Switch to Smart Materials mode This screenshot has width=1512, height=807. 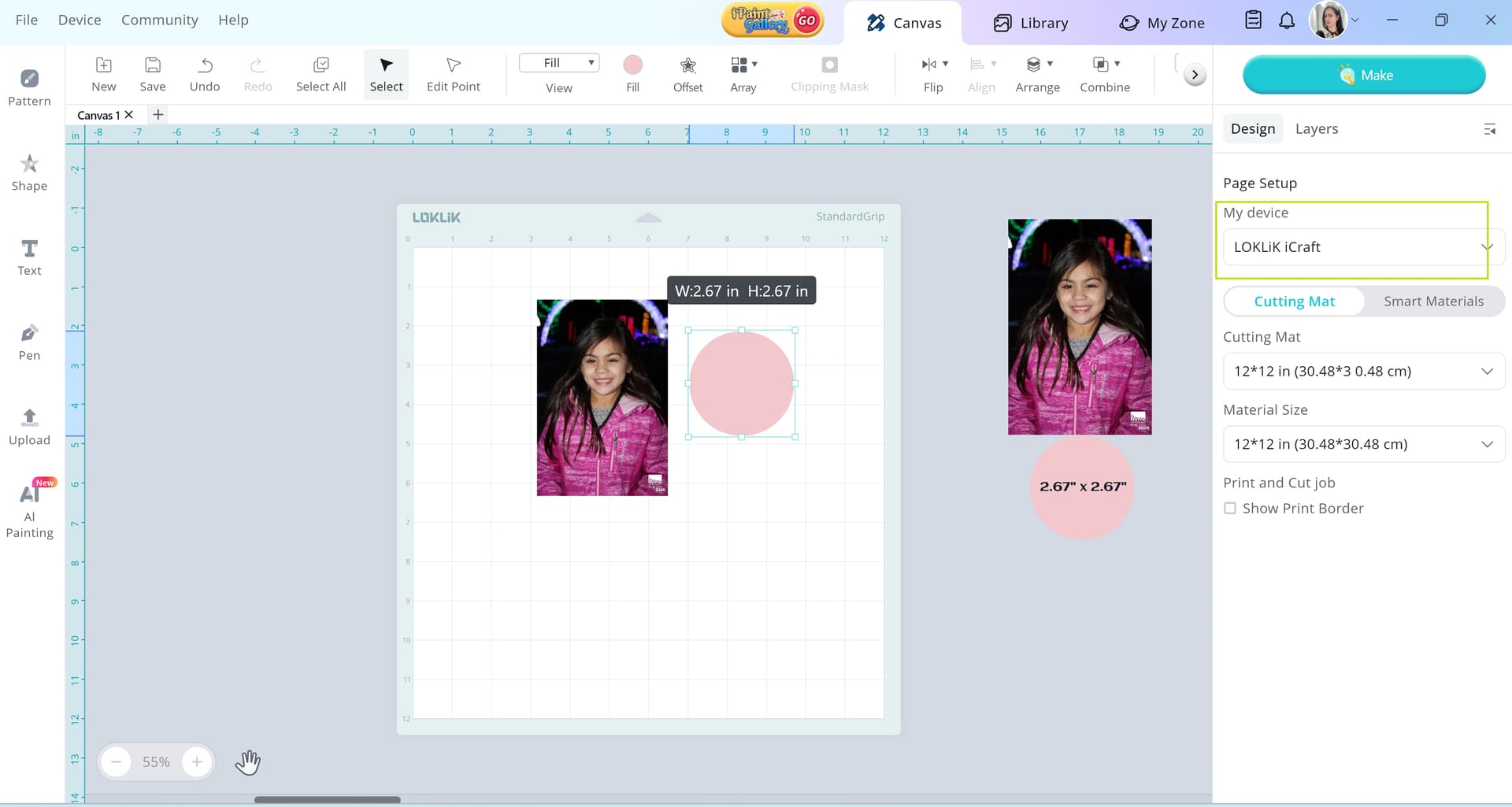tap(1433, 302)
